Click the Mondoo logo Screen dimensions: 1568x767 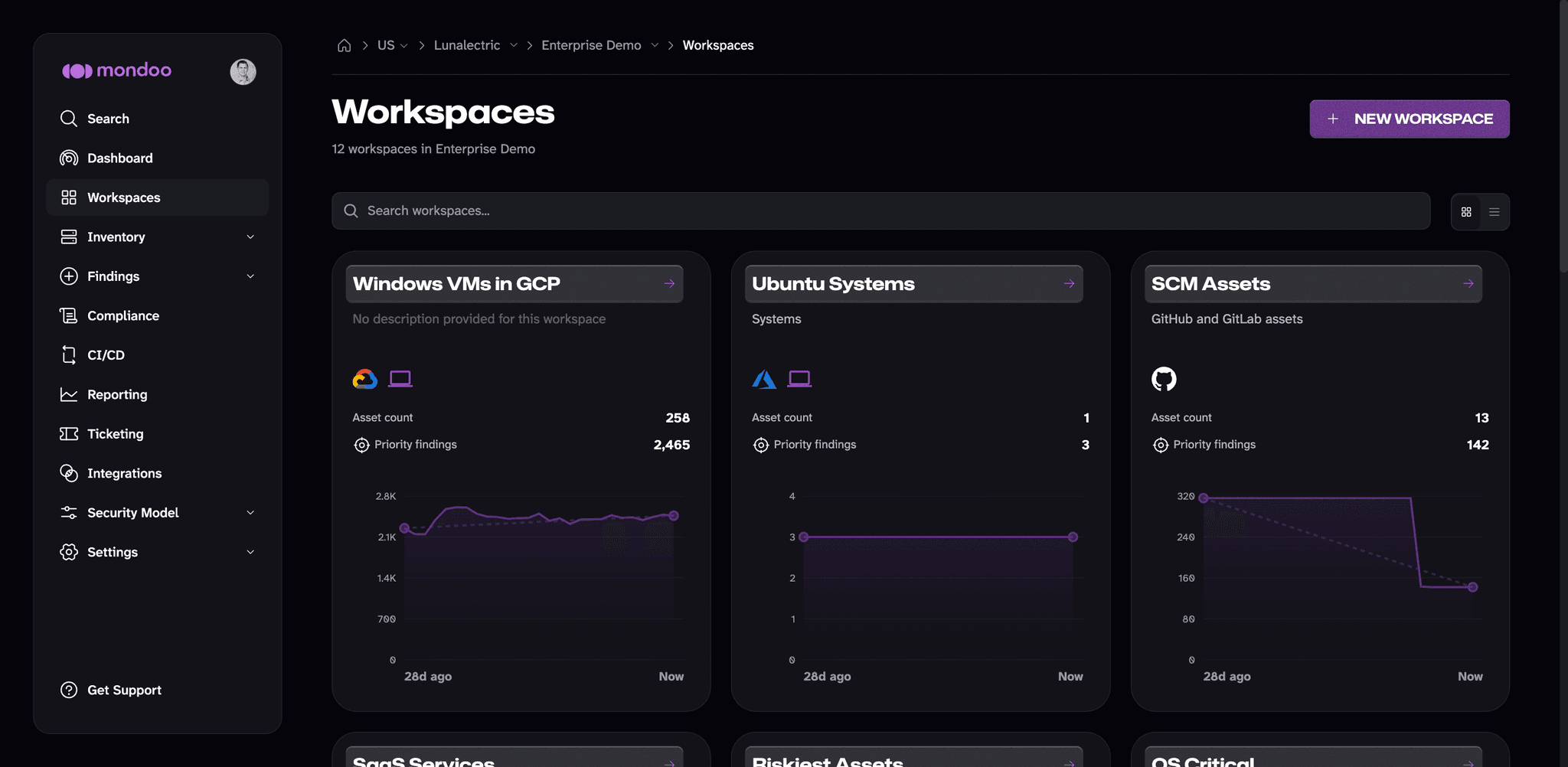[116, 70]
